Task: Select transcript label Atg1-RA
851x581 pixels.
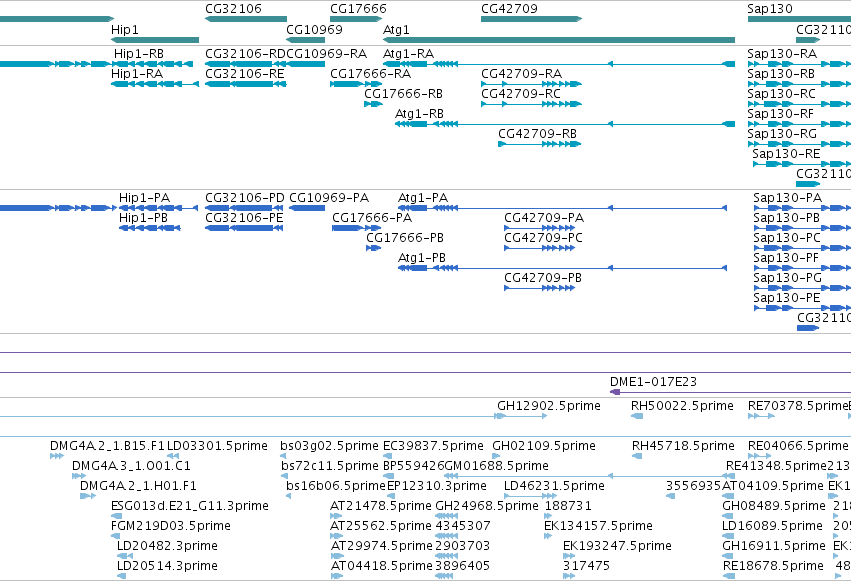Action: [408, 54]
